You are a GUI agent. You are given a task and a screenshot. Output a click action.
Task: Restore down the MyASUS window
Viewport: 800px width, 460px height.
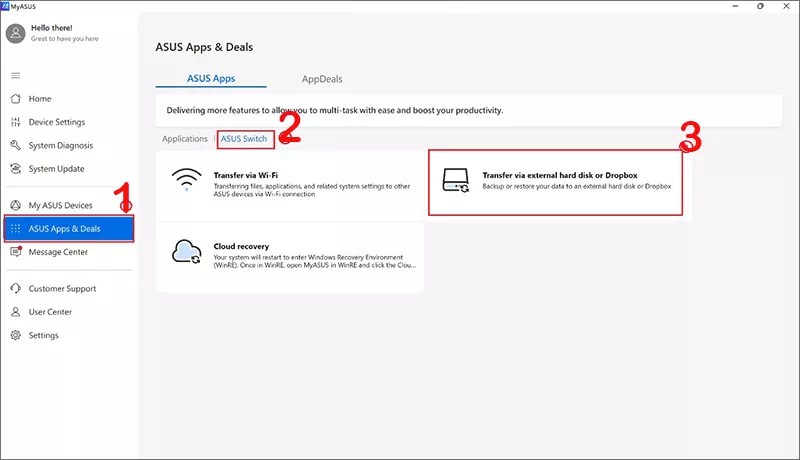(760, 6)
